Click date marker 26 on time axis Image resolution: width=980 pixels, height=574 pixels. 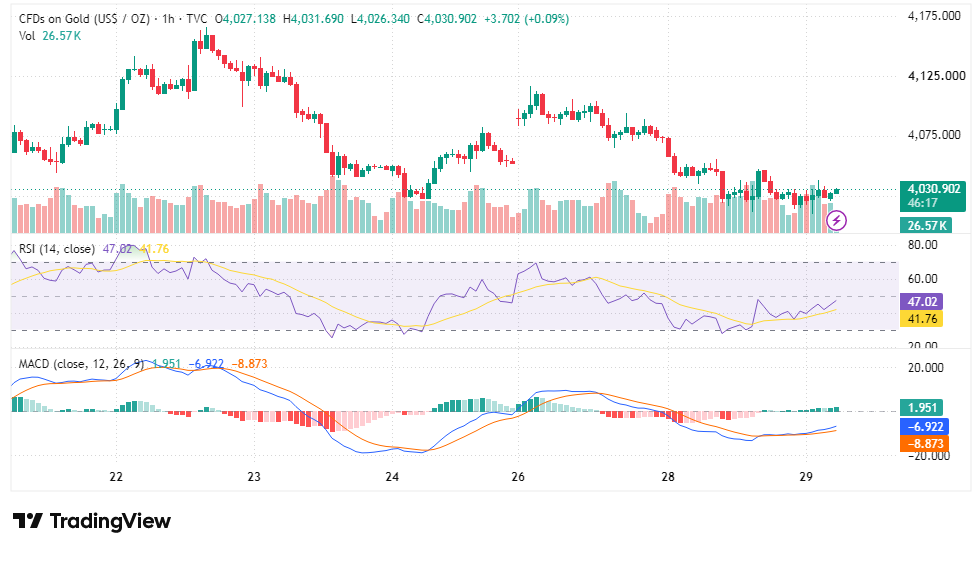tap(518, 477)
